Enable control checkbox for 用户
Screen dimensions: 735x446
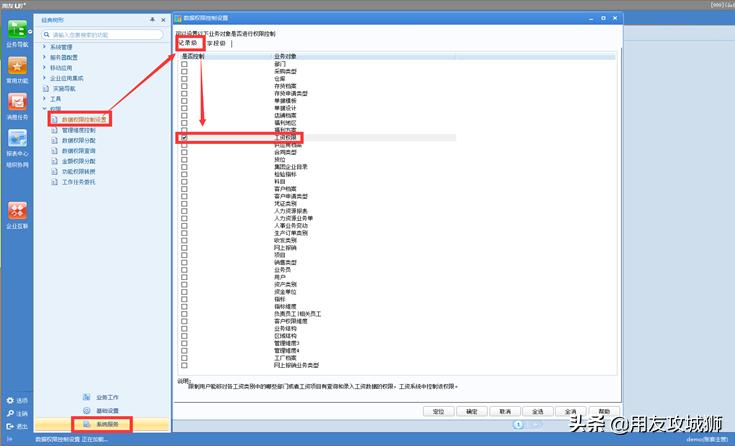(184, 277)
